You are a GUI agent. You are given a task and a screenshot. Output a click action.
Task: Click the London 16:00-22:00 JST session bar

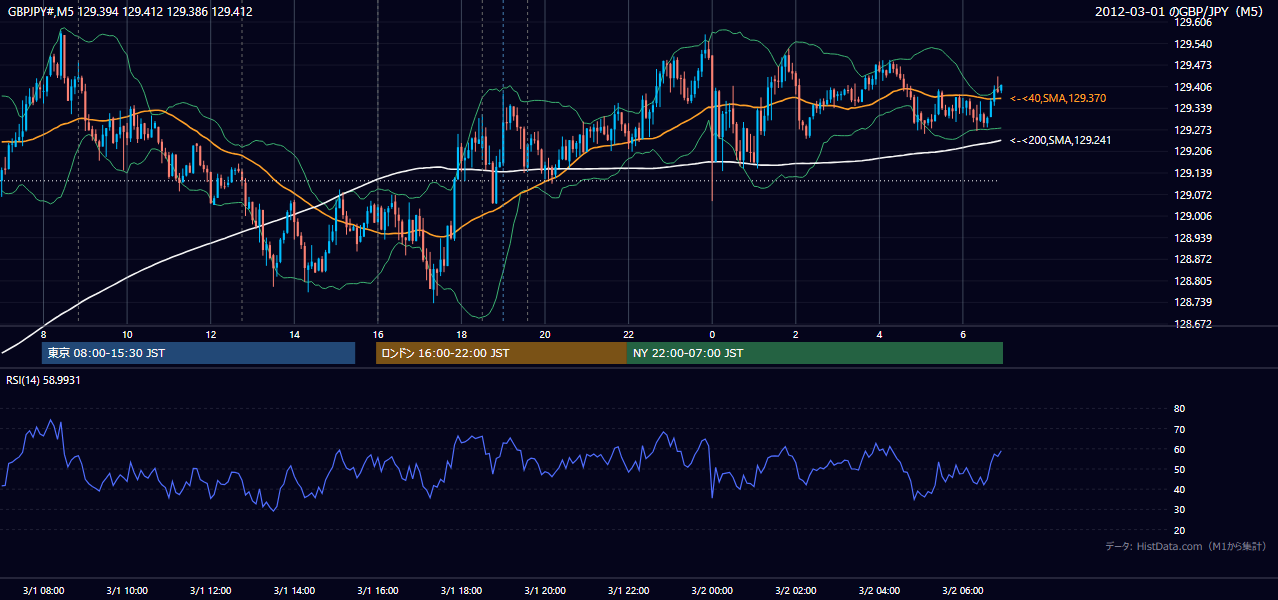(501, 353)
